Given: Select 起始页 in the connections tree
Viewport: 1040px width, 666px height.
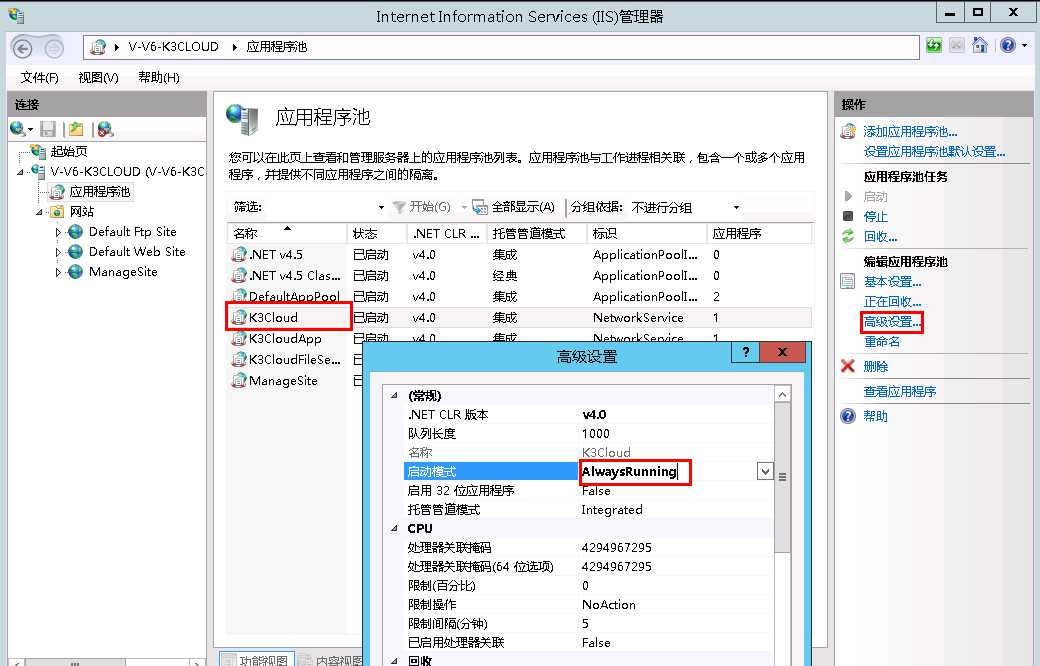Looking at the screenshot, I should coord(69,151).
